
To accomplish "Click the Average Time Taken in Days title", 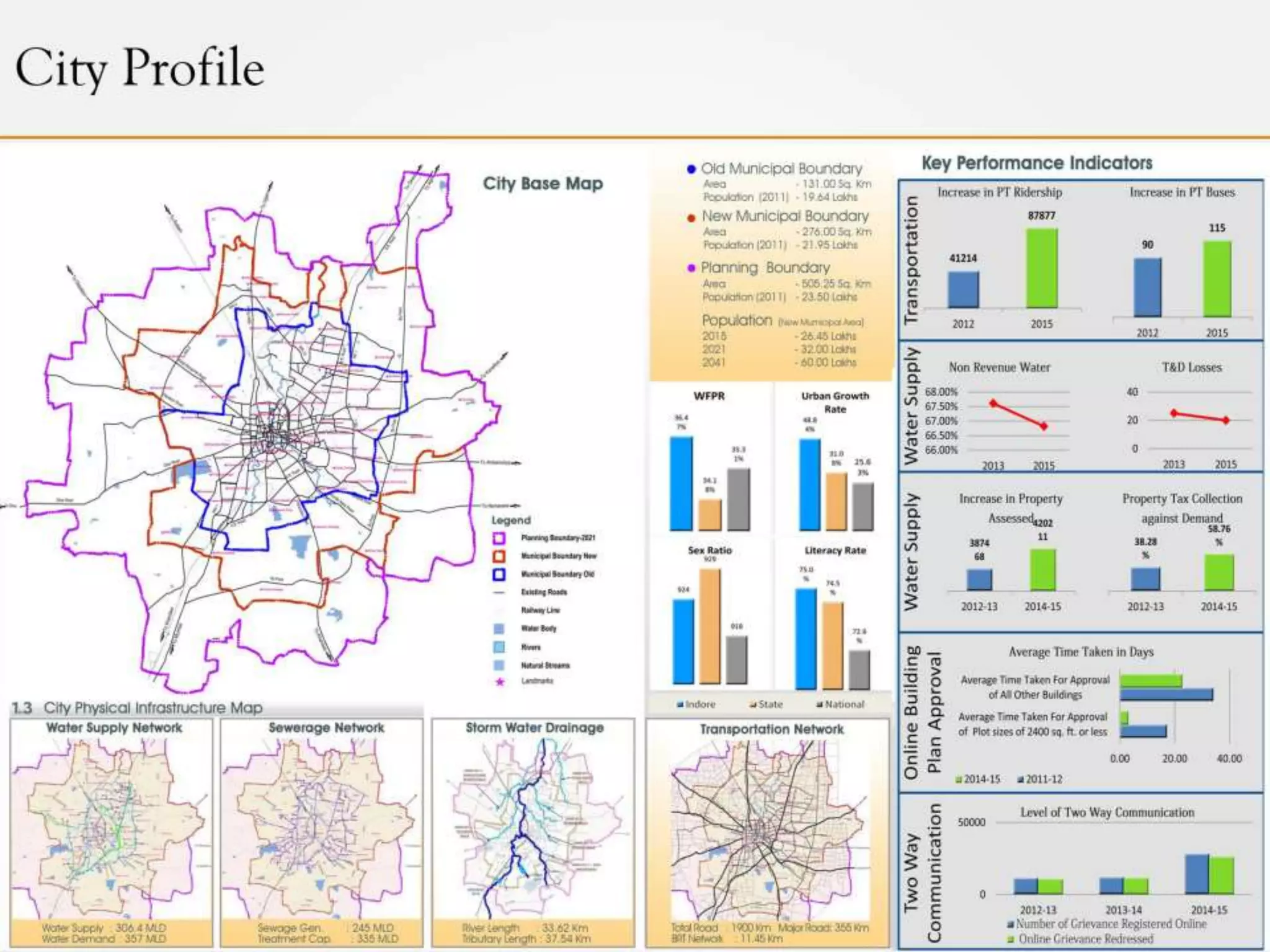I will (x=1081, y=651).
